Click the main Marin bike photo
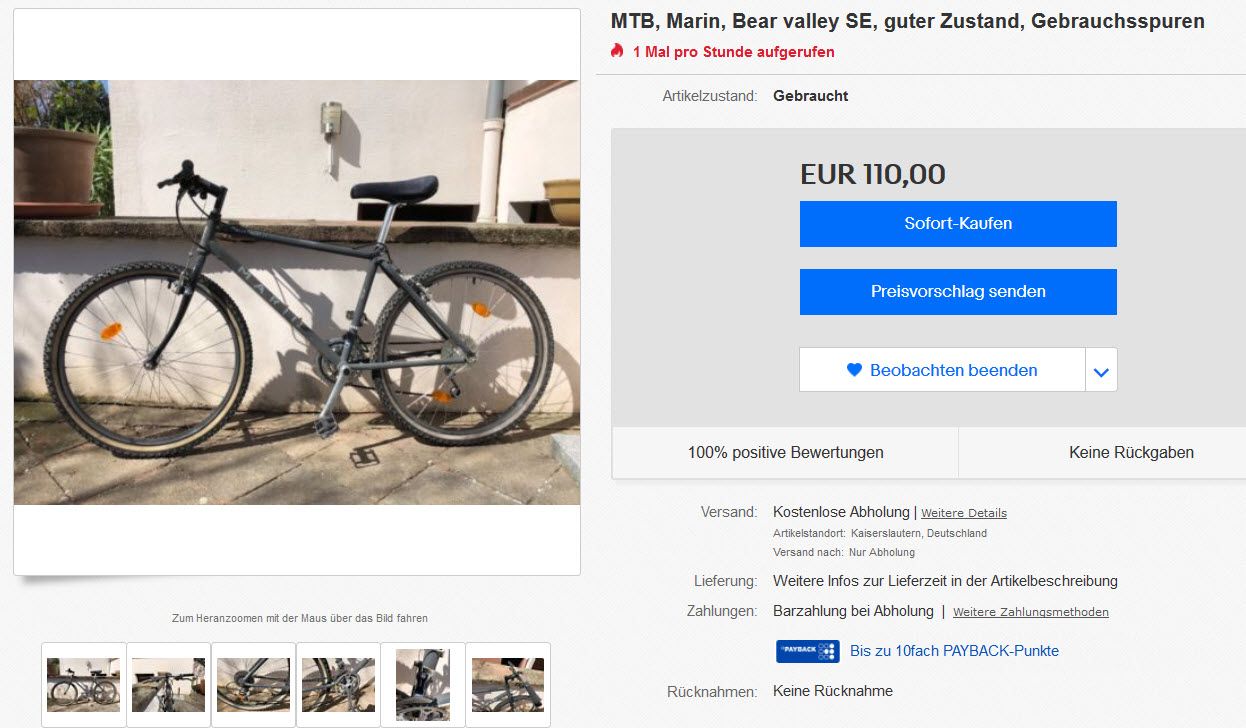Screen dimensions: 1246x728 point(297,292)
